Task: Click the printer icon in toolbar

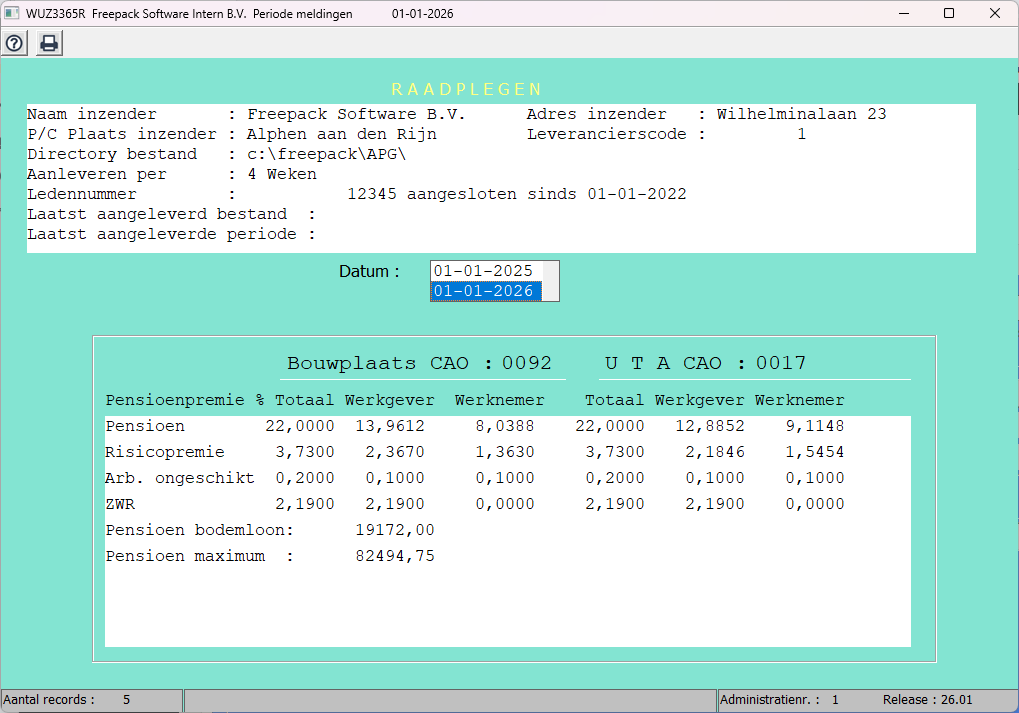Action: [x=48, y=44]
